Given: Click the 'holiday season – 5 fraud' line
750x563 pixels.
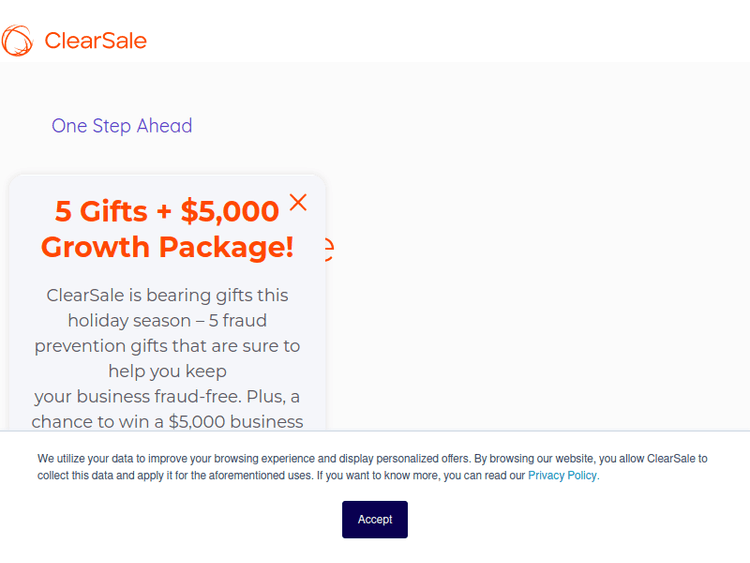Looking at the screenshot, I should 167,321.
